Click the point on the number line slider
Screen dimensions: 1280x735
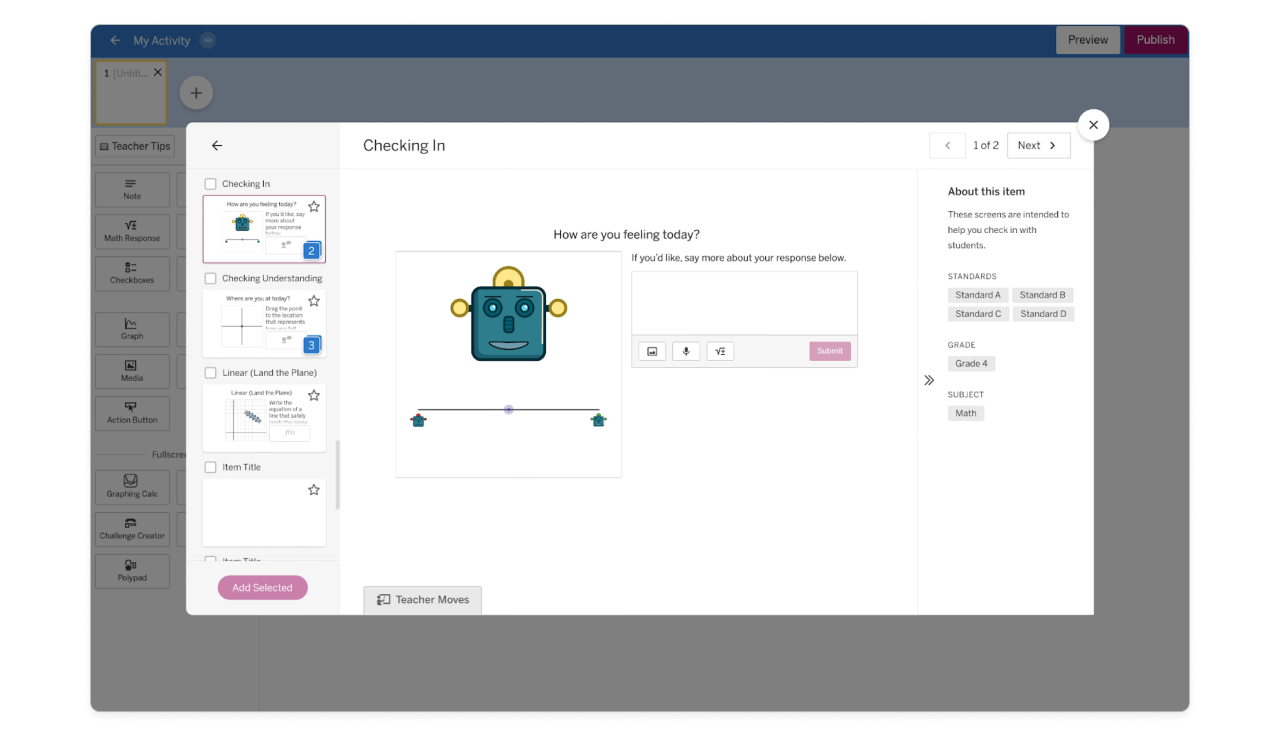pyautogui.click(x=508, y=409)
